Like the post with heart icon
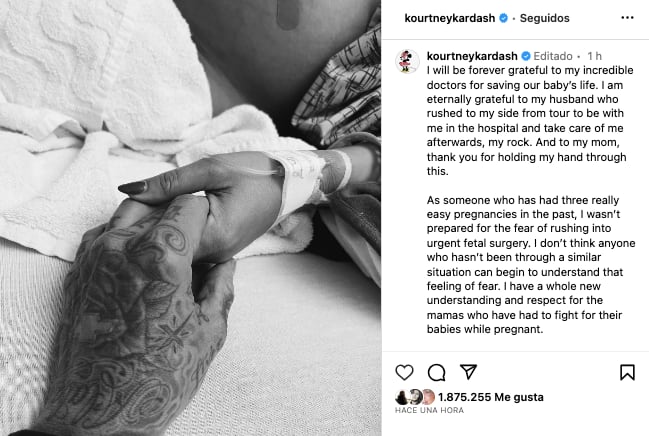649x436 pixels. click(404, 372)
